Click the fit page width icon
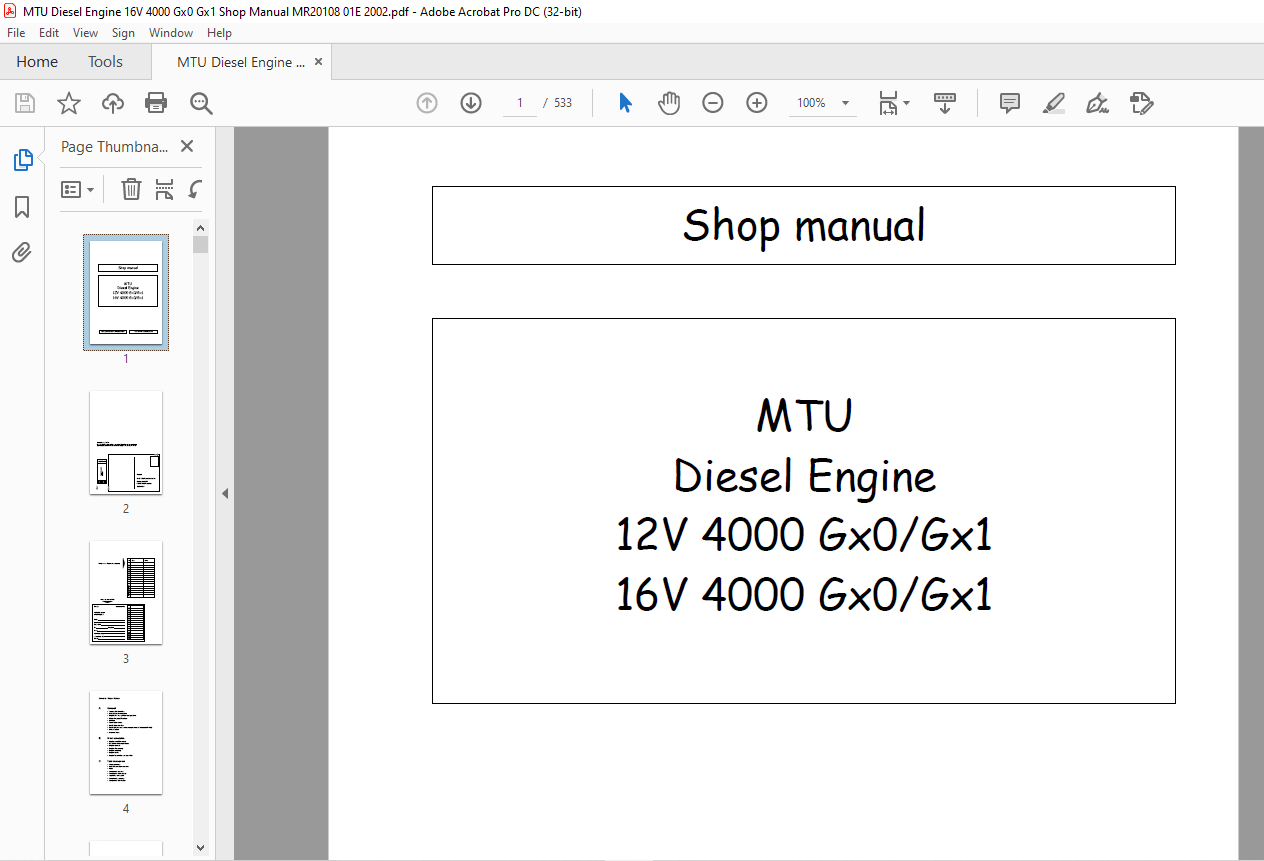 coord(888,103)
